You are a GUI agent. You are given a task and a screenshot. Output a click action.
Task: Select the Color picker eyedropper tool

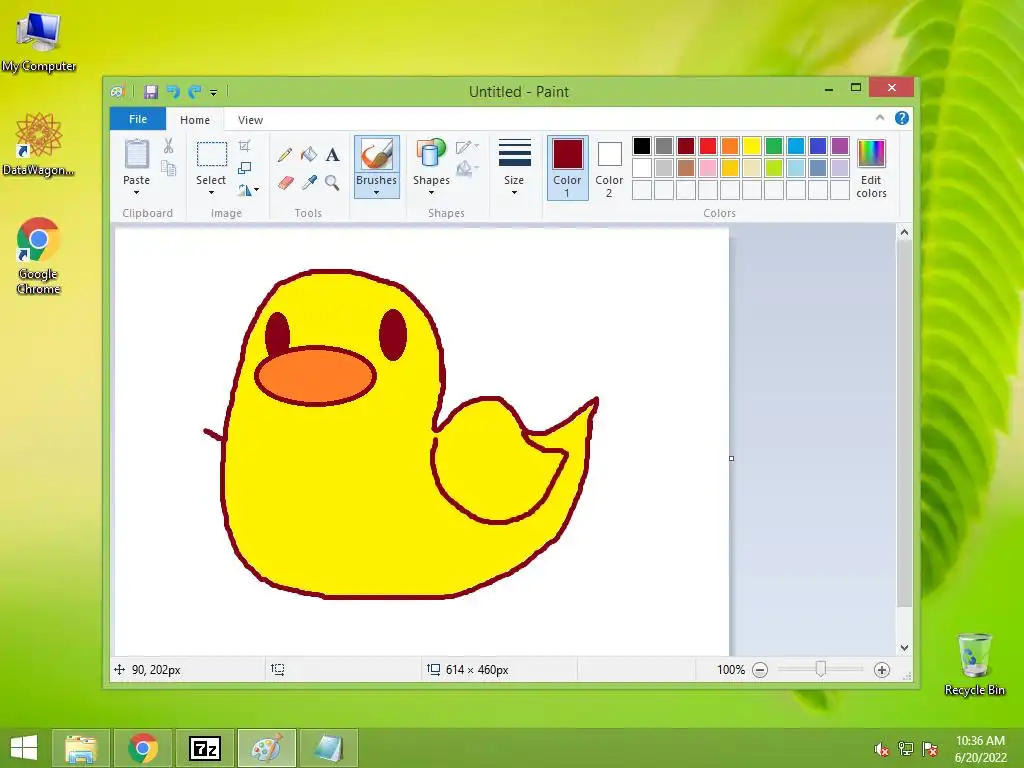pyautogui.click(x=309, y=183)
